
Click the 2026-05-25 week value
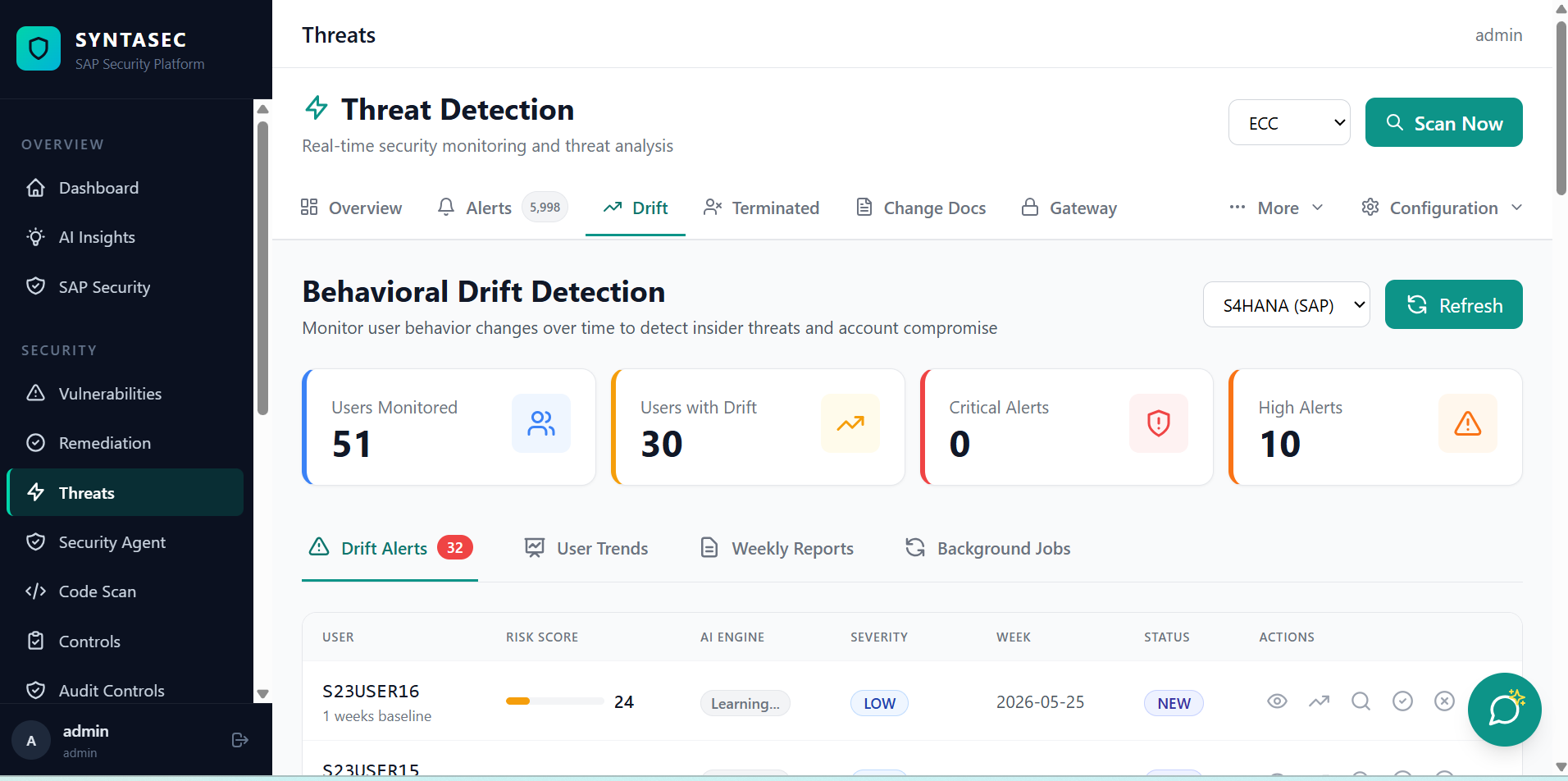coord(1040,702)
